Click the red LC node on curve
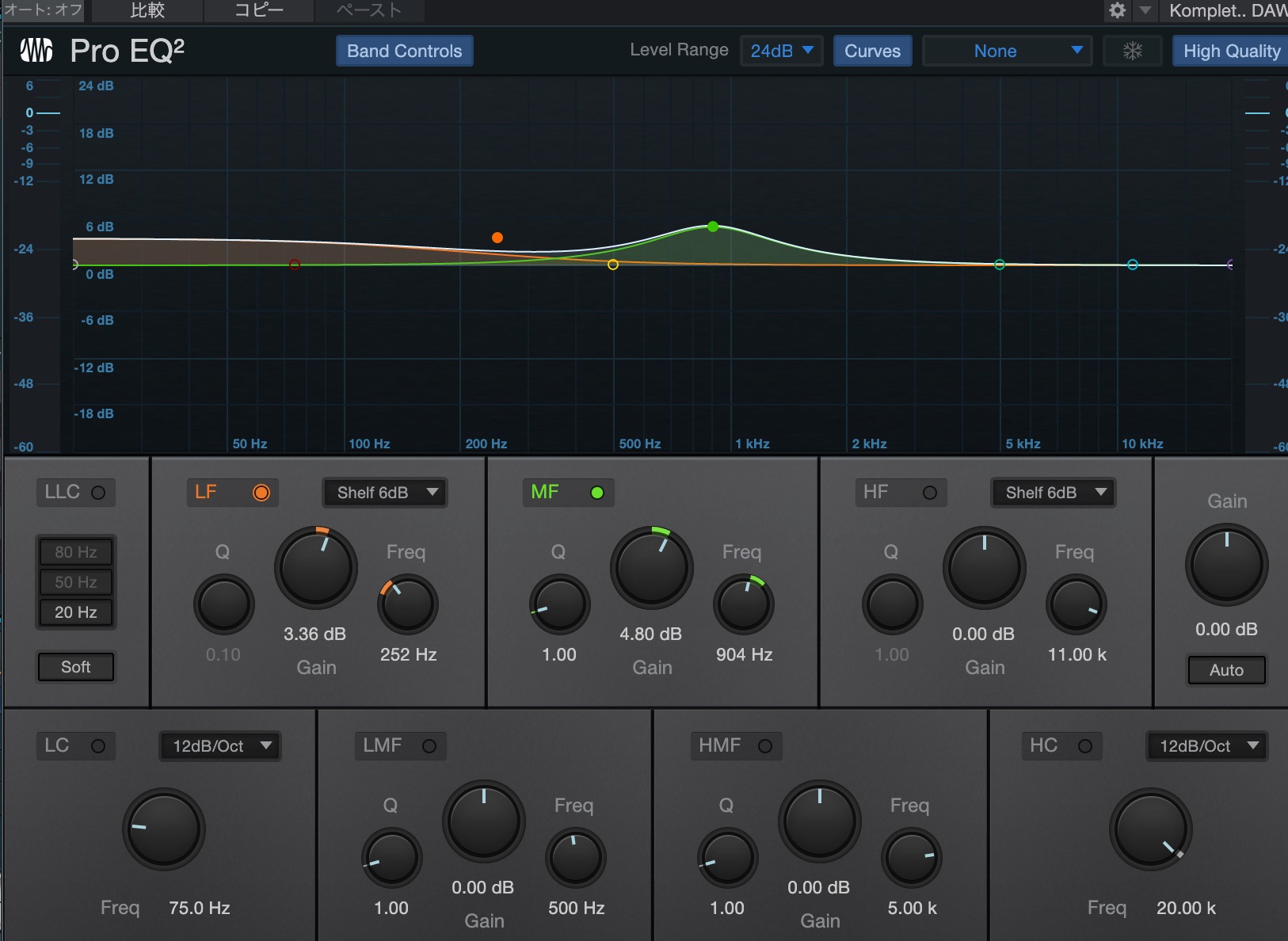Image resolution: width=1288 pixels, height=941 pixels. pos(295,265)
